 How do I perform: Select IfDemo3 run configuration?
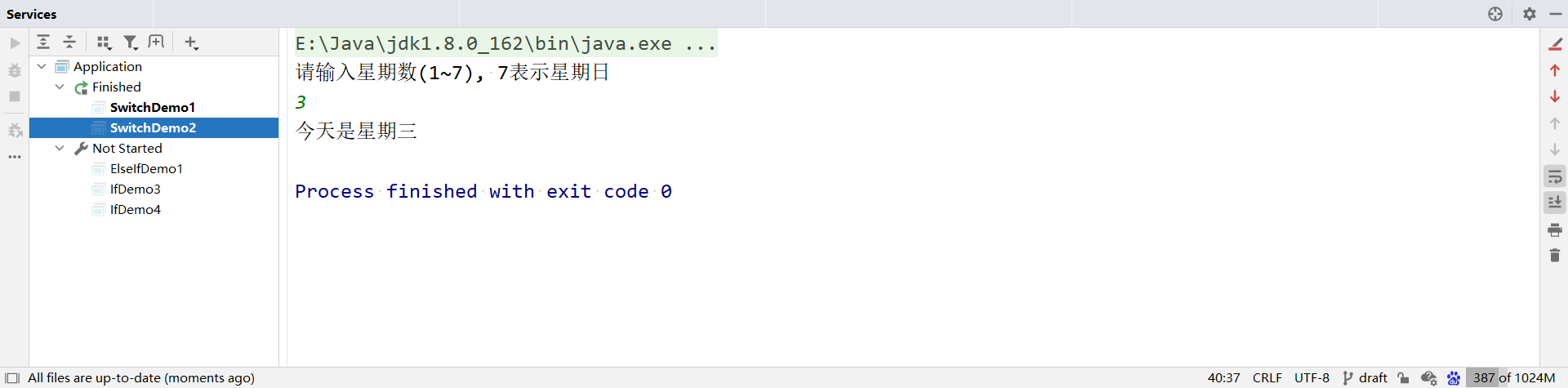point(136,189)
